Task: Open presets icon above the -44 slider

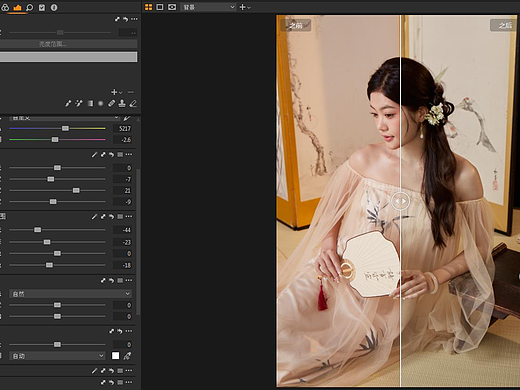Action: coord(120,217)
